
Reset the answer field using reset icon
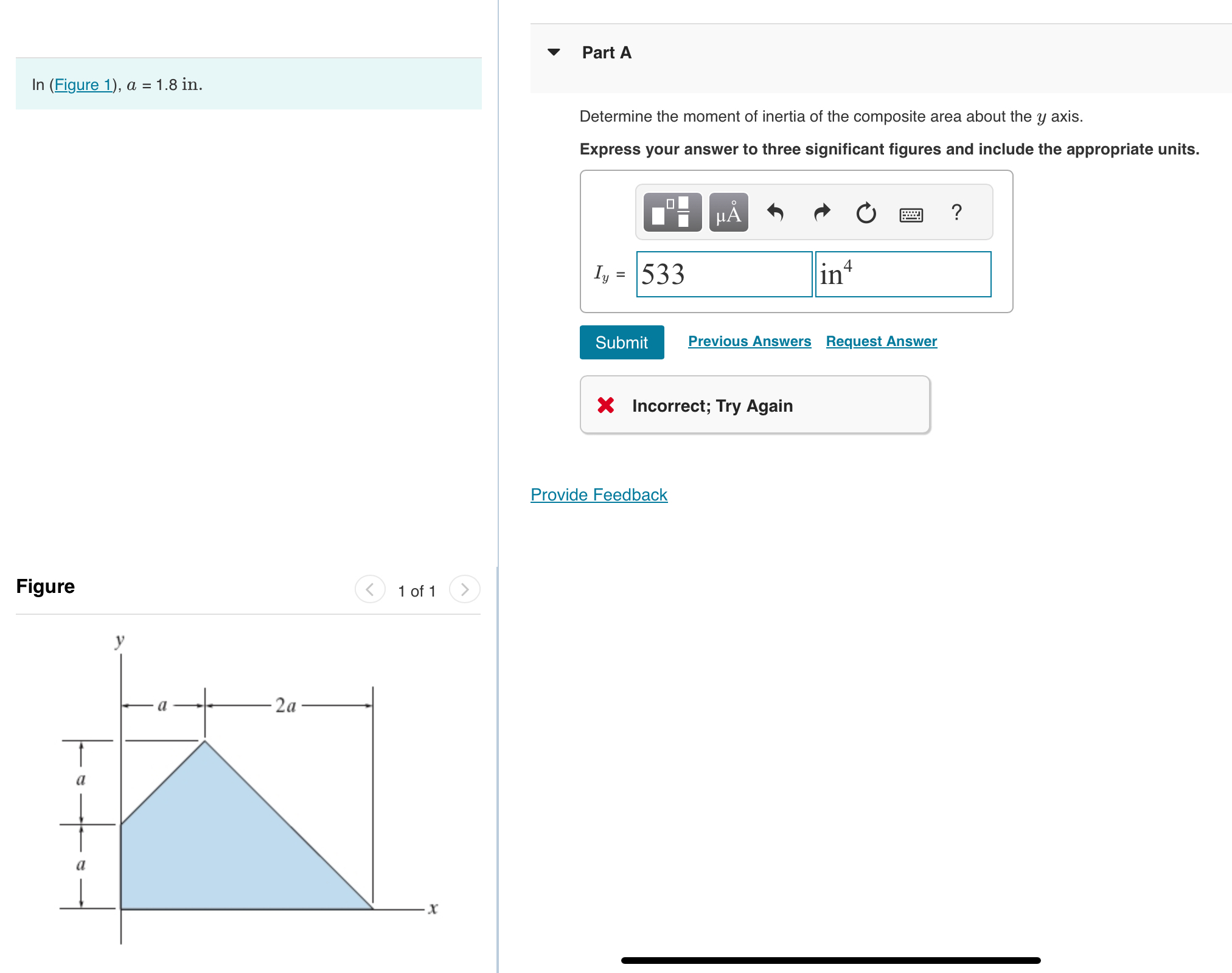point(865,213)
